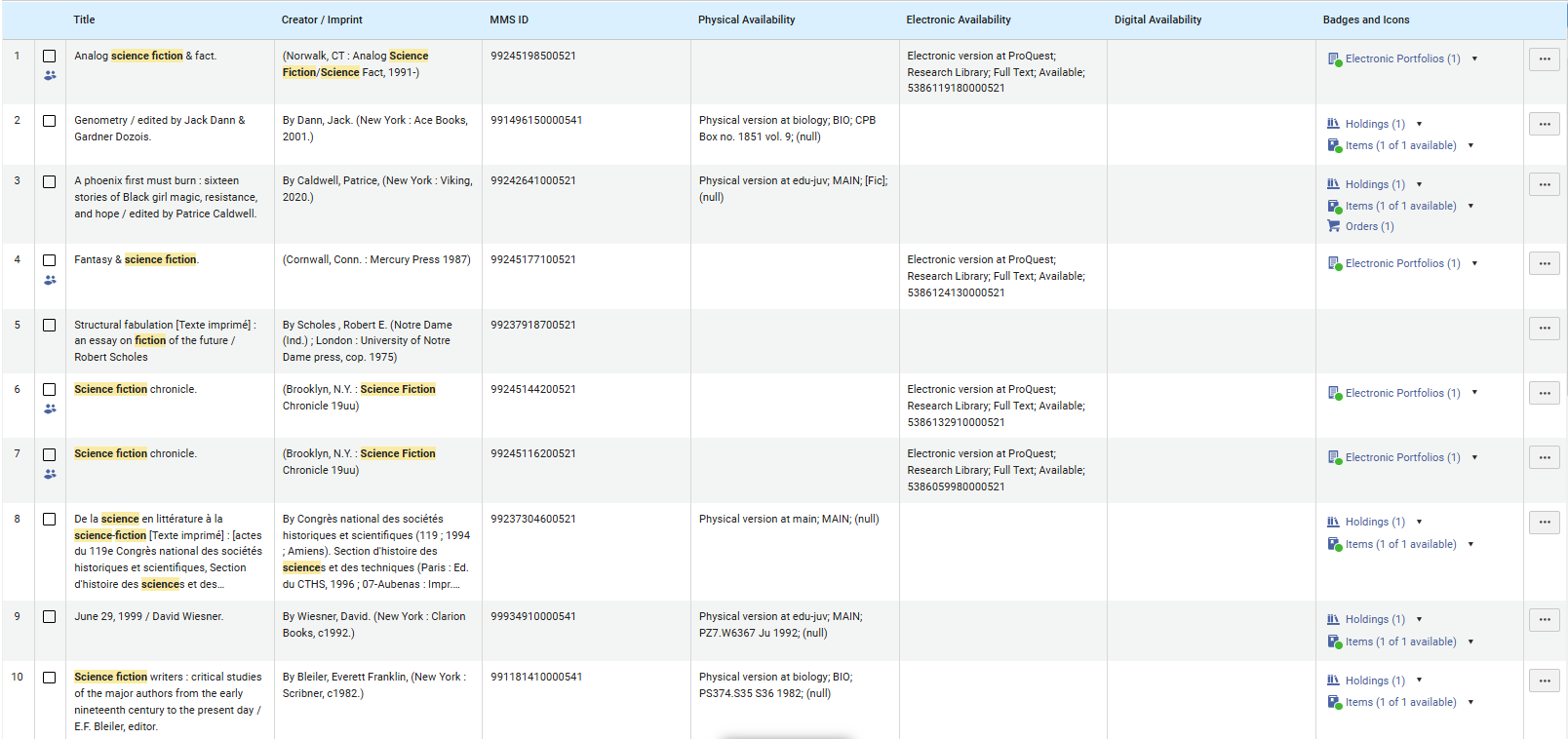
Task: Click Items icon in the Genometry row
Action: coord(1334,145)
